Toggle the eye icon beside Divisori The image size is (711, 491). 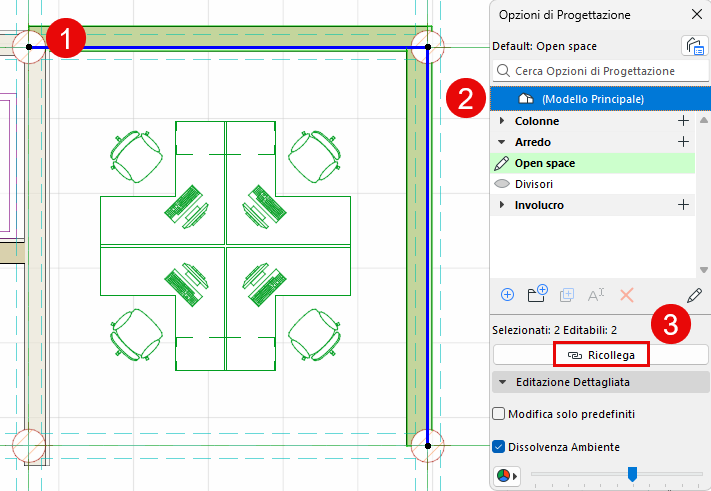coord(502,184)
